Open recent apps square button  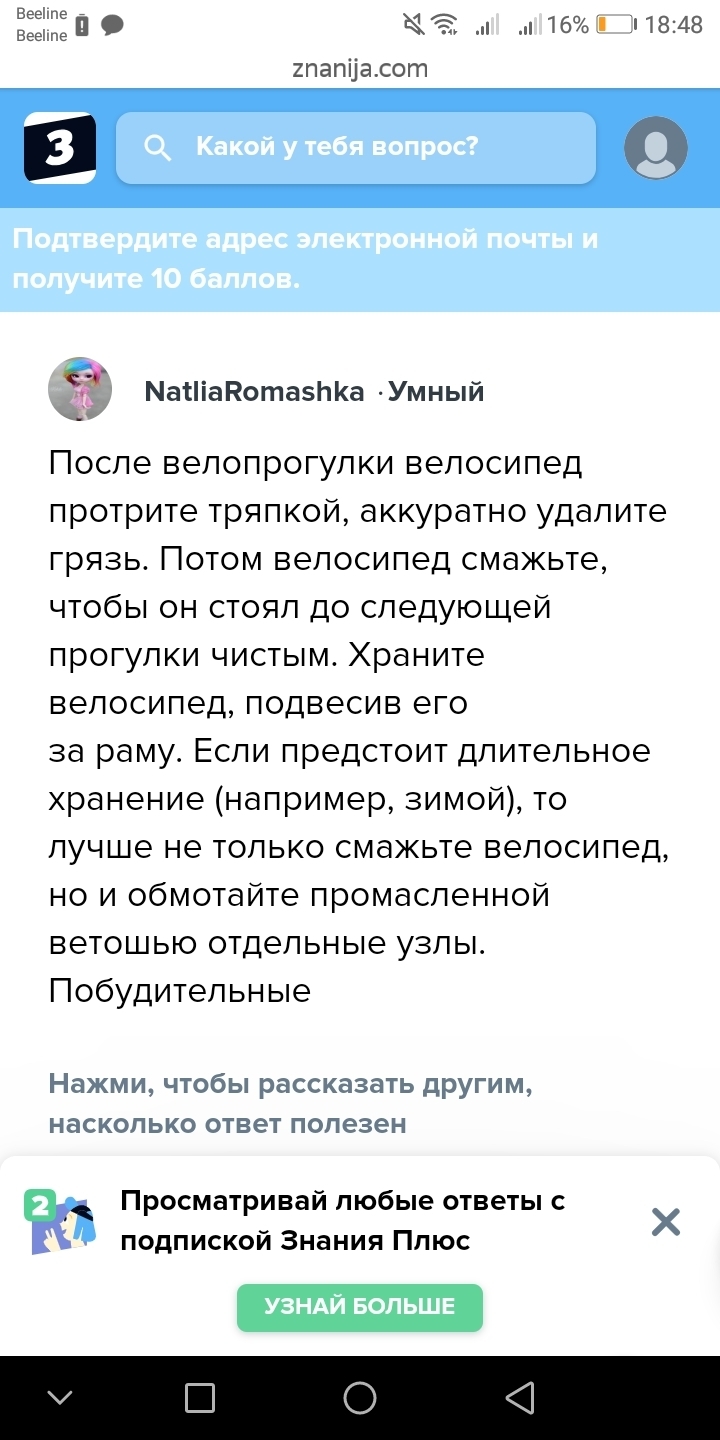tap(200, 1398)
